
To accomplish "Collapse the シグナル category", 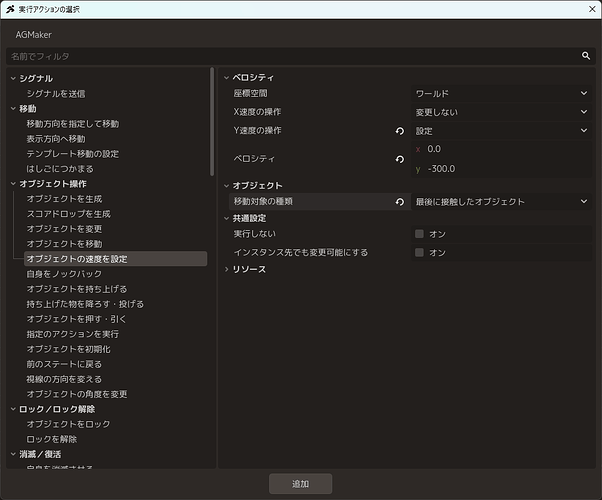I will (13, 78).
